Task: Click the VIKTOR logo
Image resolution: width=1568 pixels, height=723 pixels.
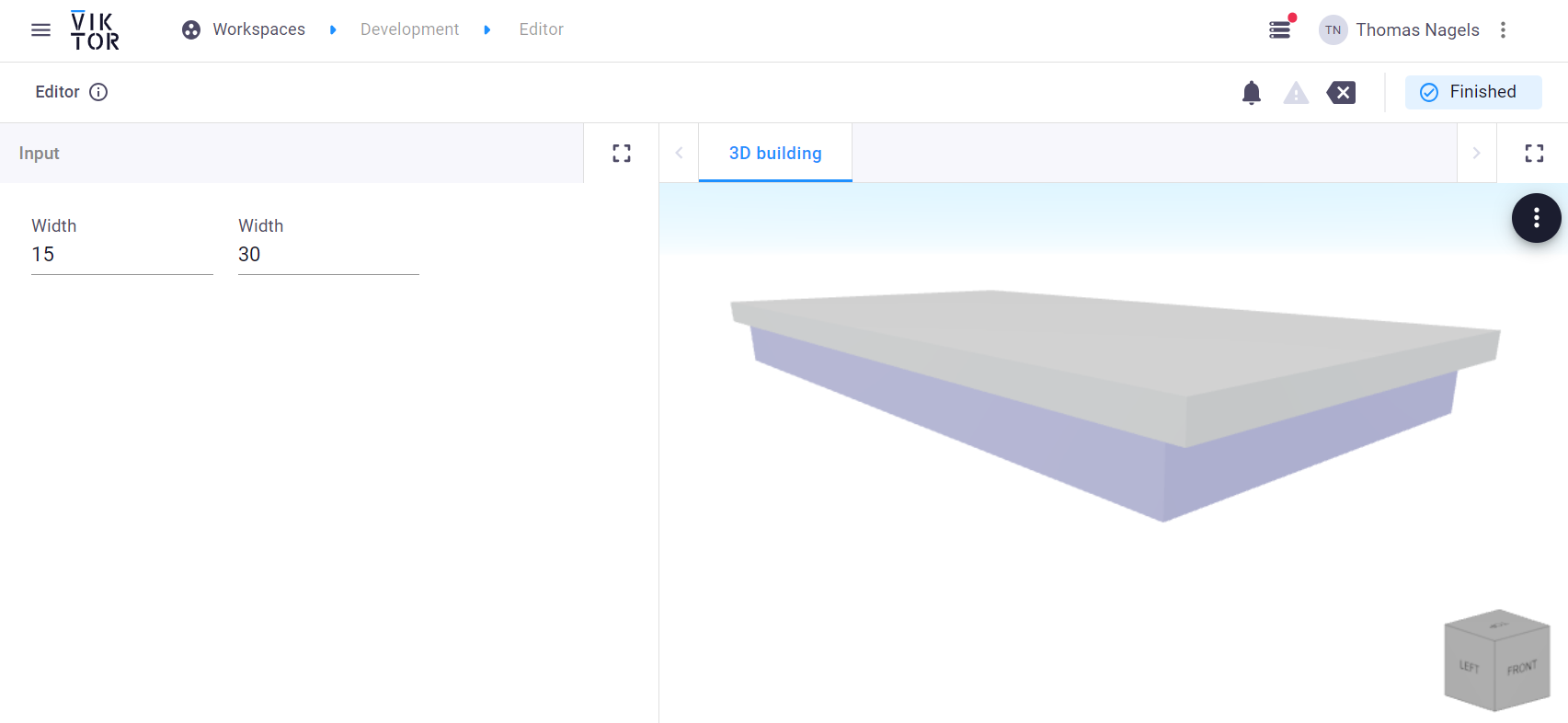Action: [x=95, y=30]
